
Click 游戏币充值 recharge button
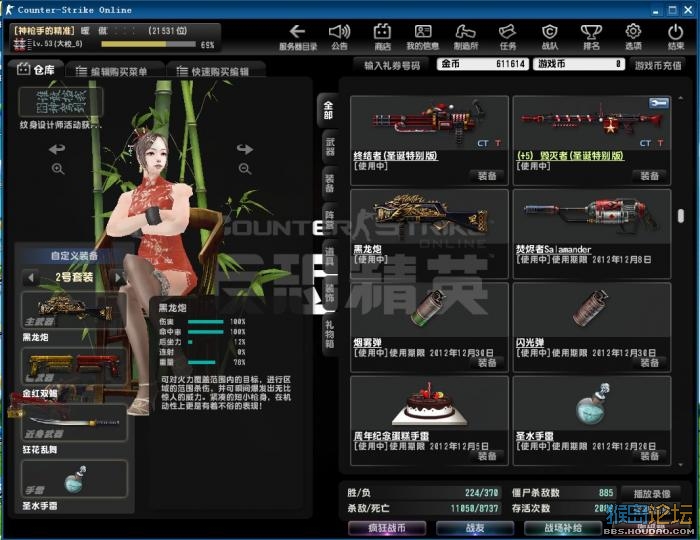(x=658, y=66)
